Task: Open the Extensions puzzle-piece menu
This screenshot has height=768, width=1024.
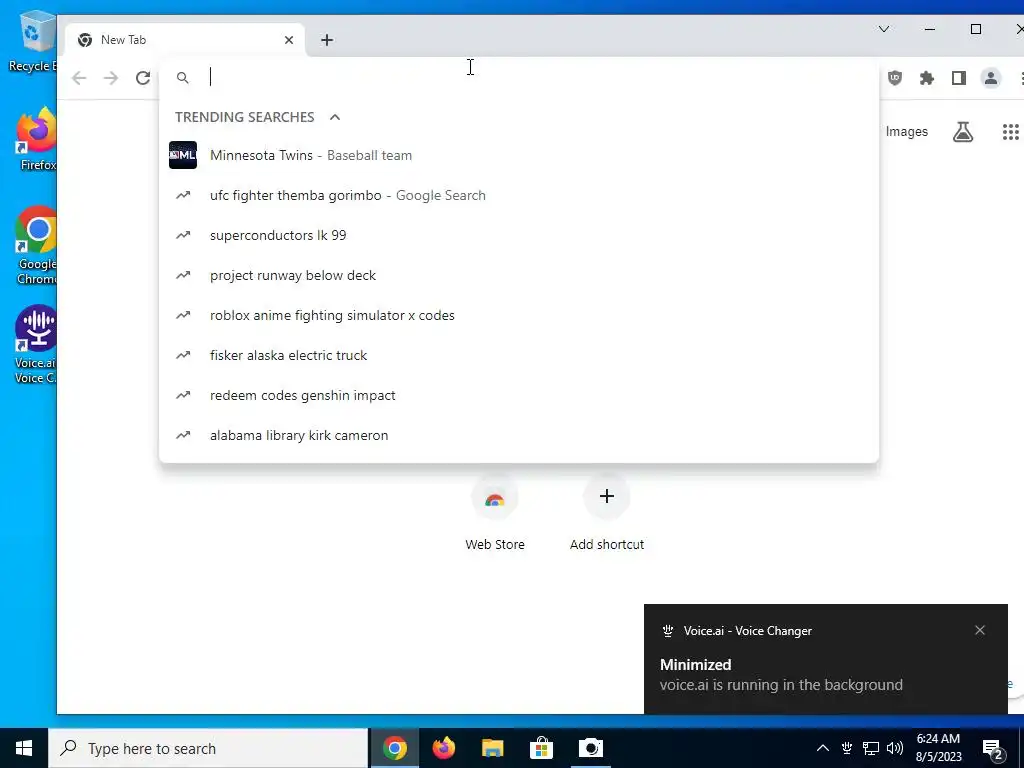Action: point(927,78)
